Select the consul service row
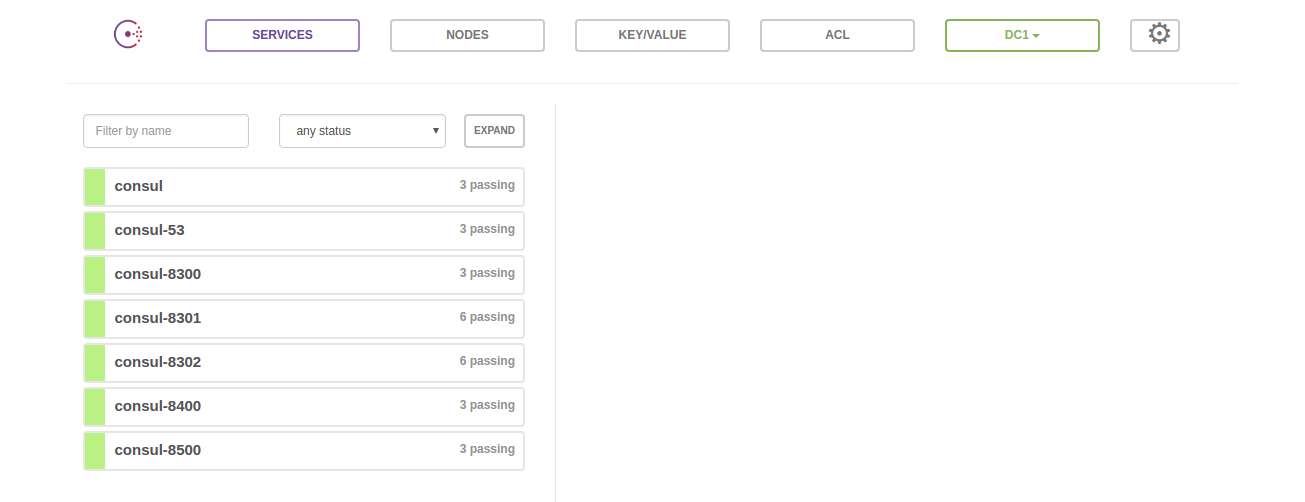Screen dimensions: 1305x502 [x=304, y=187]
